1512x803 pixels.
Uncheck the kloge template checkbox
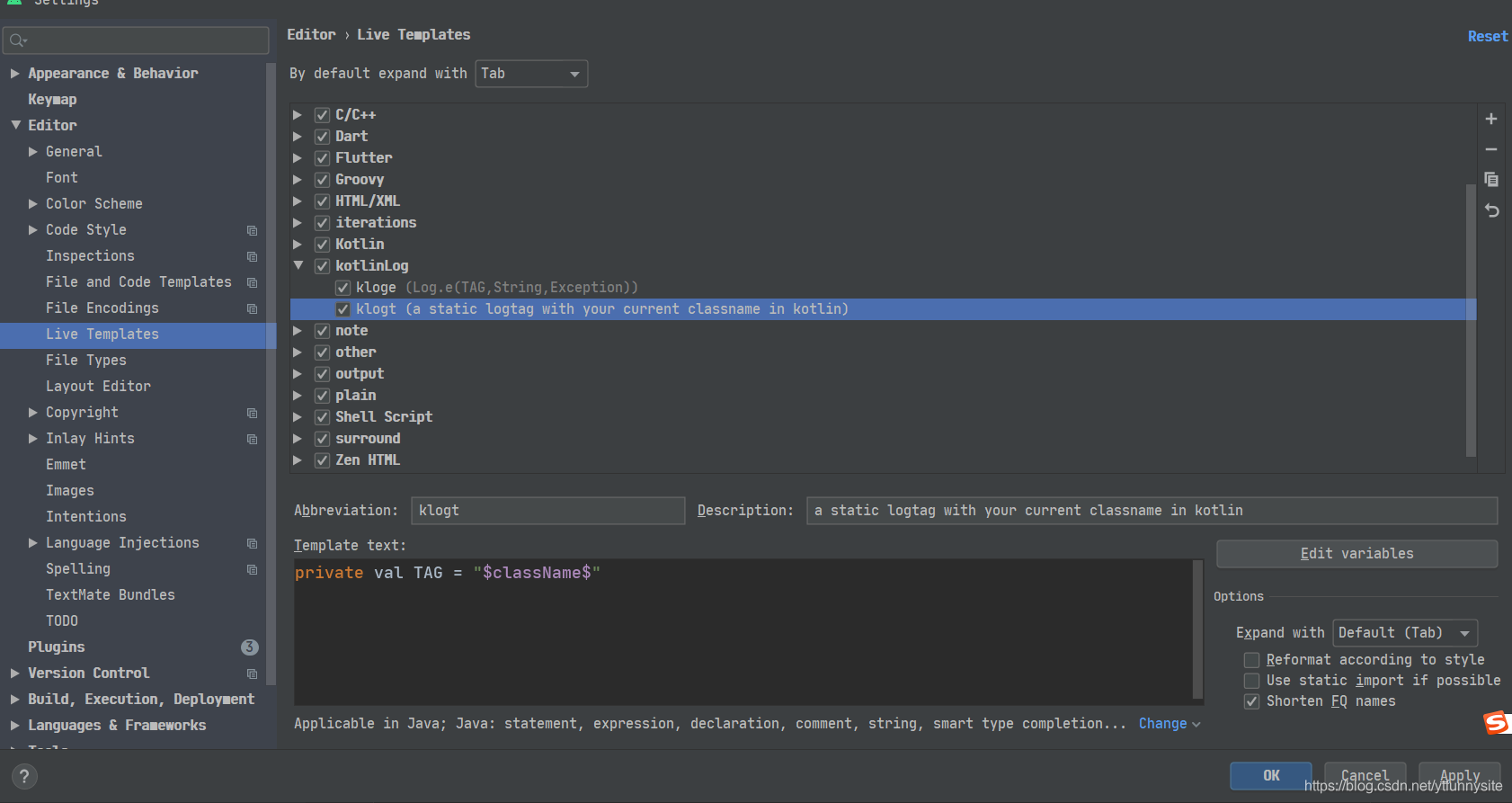point(342,288)
